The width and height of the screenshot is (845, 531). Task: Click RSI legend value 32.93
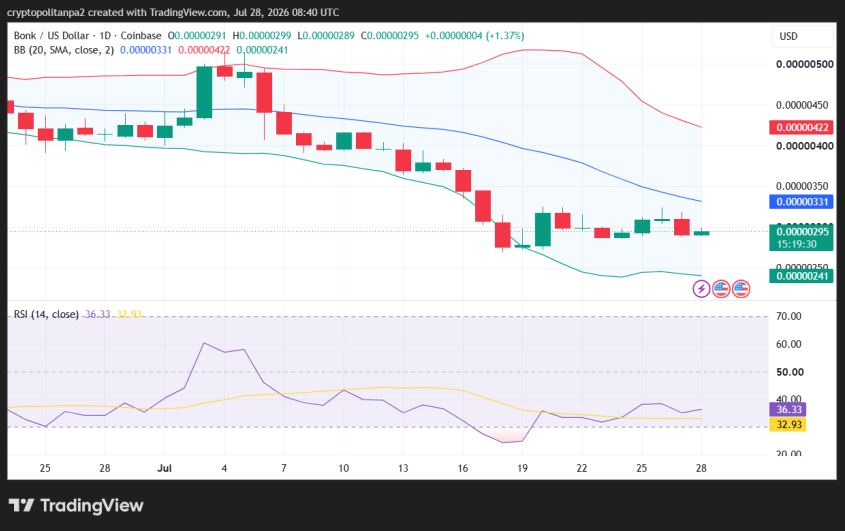[129, 314]
